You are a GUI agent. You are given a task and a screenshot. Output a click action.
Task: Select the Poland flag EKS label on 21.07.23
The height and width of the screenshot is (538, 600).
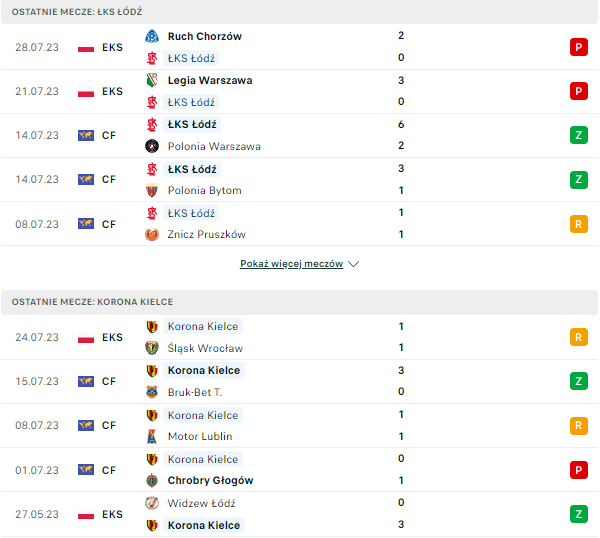click(x=100, y=91)
